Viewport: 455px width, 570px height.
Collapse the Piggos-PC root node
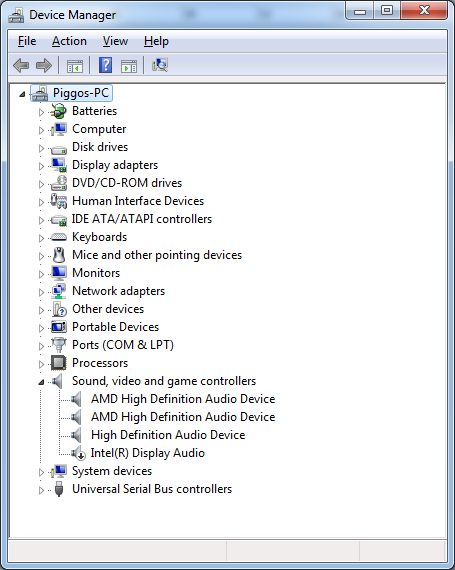(x=22, y=94)
